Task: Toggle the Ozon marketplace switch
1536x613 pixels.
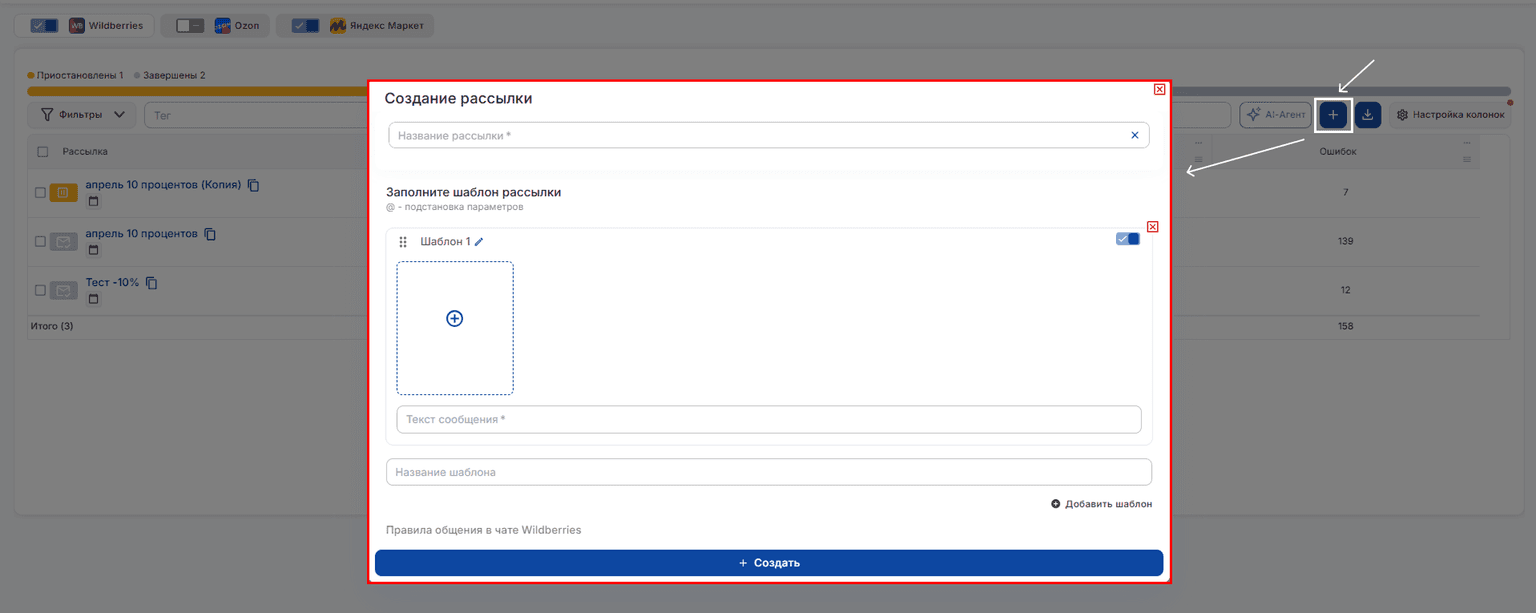Action: 190,26
